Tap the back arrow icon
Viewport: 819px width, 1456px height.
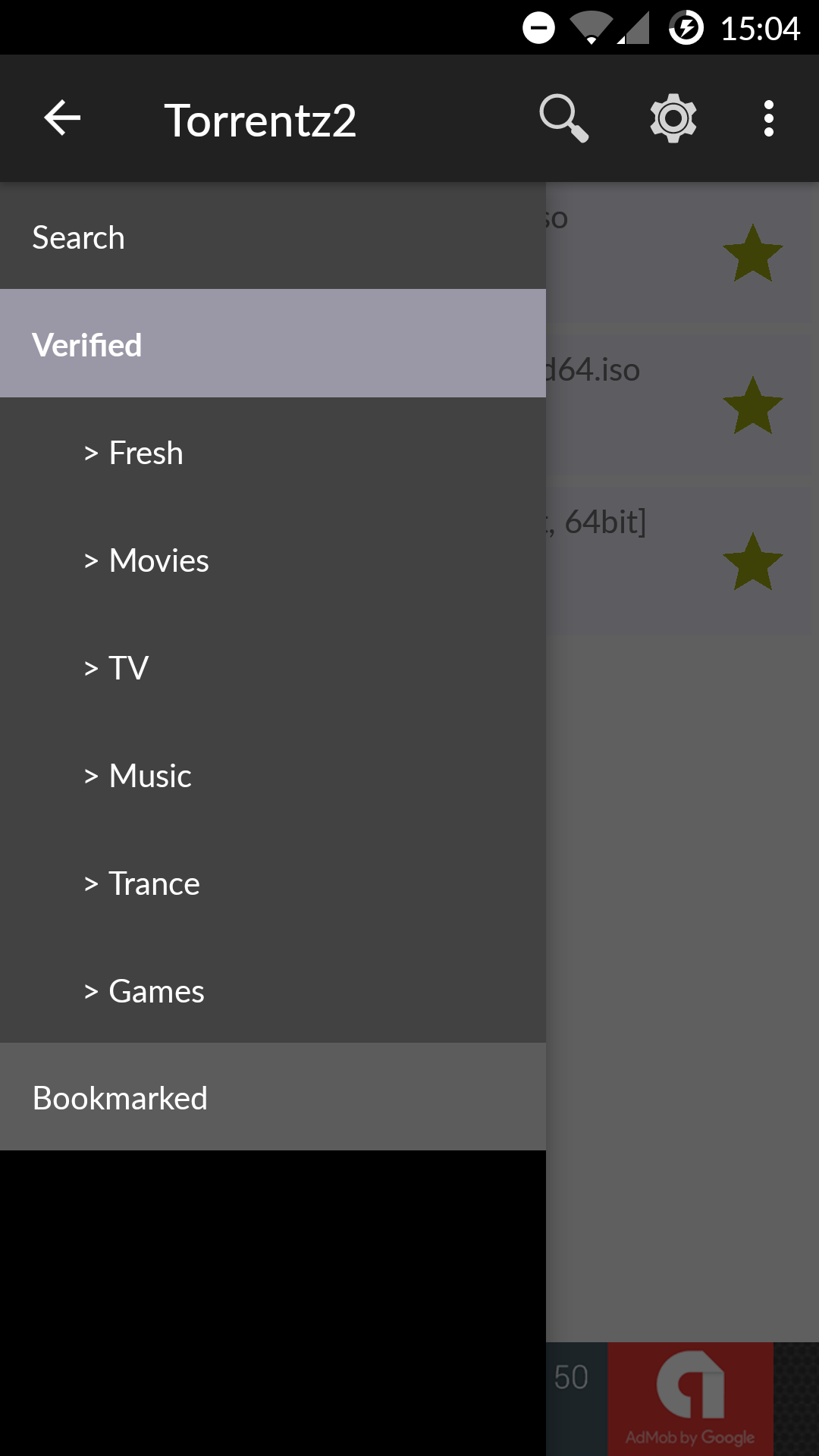[x=62, y=118]
